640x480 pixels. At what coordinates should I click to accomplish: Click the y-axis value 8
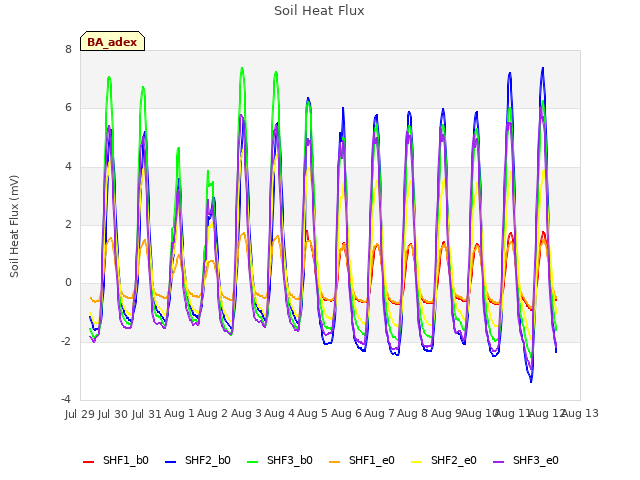point(68,50)
